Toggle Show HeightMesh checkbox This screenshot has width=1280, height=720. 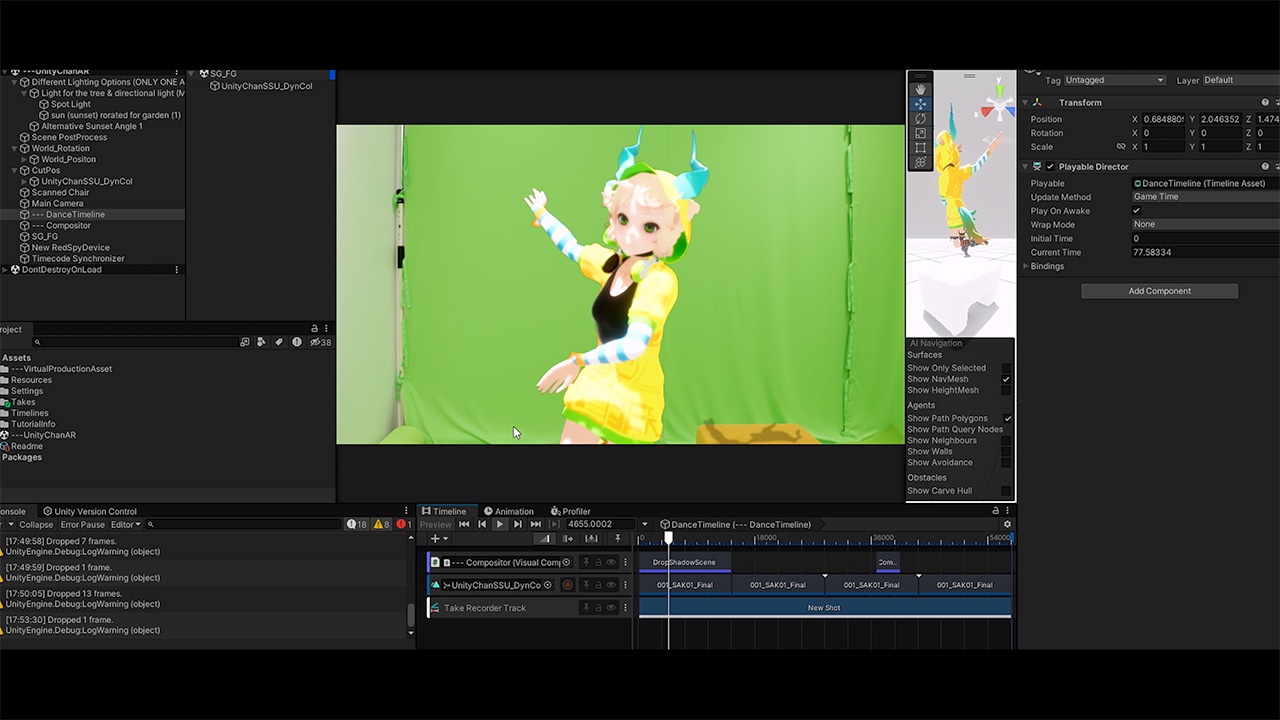click(1006, 390)
